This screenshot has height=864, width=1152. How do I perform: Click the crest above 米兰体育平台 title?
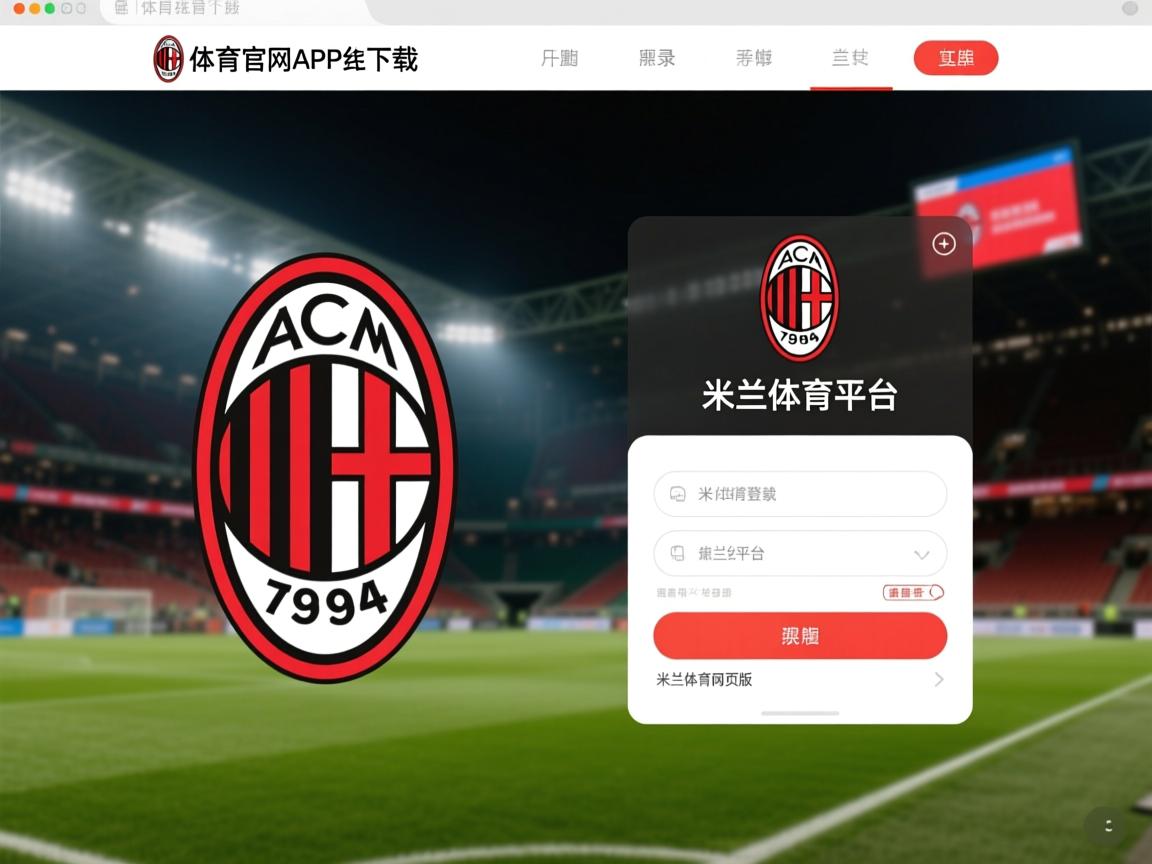[799, 298]
